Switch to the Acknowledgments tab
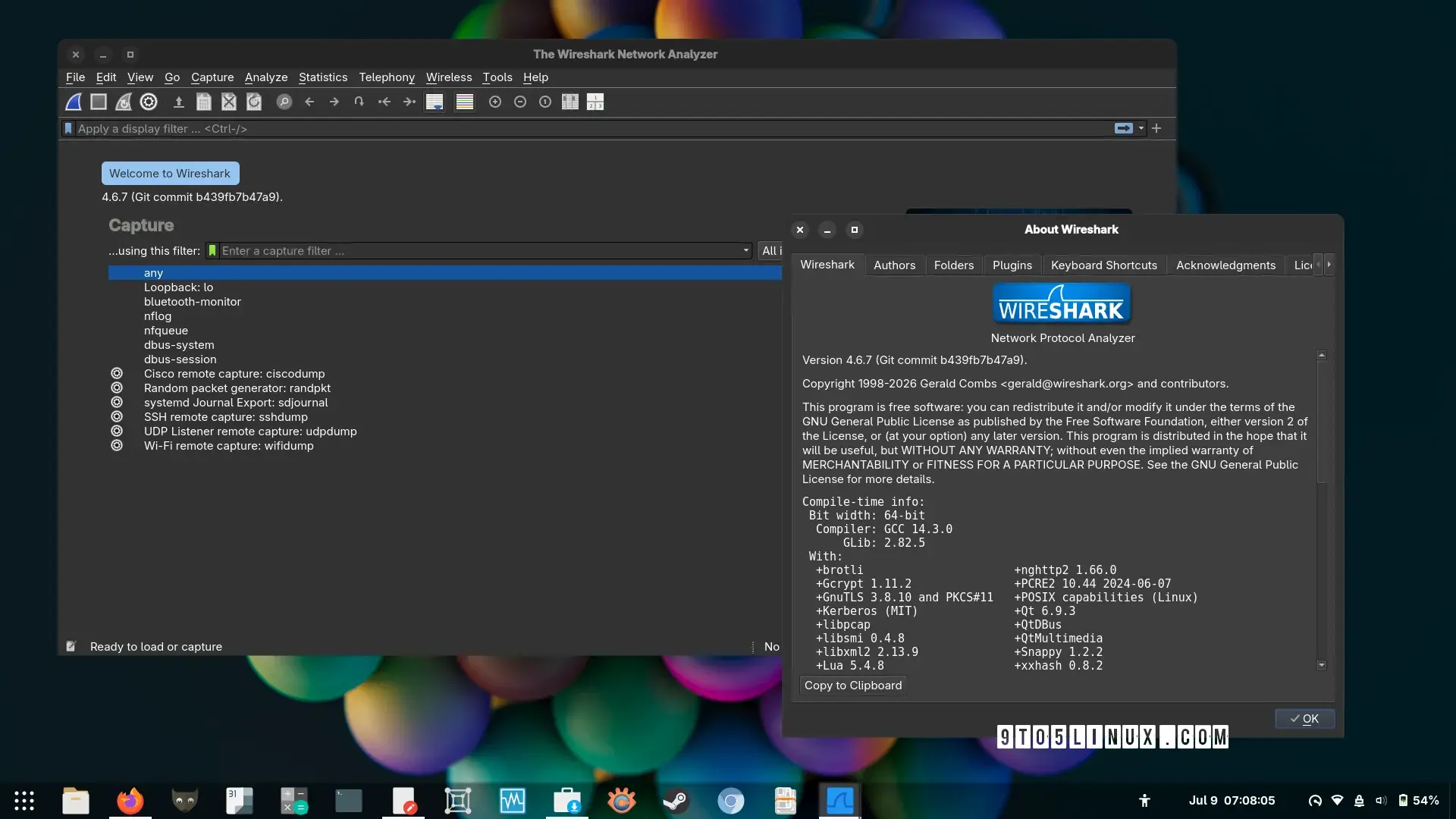This screenshot has width=1456, height=819. (x=1225, y=265)
